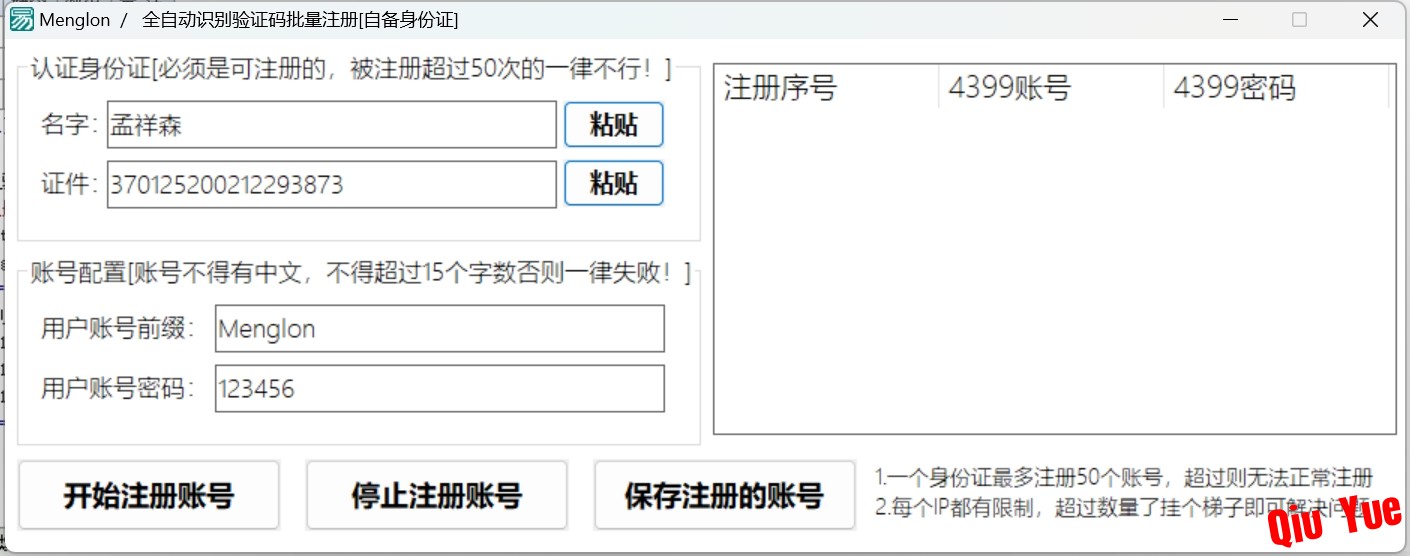Click the 用户账号密码 input field
1410x556 pixels.
(x=440, y=388)
